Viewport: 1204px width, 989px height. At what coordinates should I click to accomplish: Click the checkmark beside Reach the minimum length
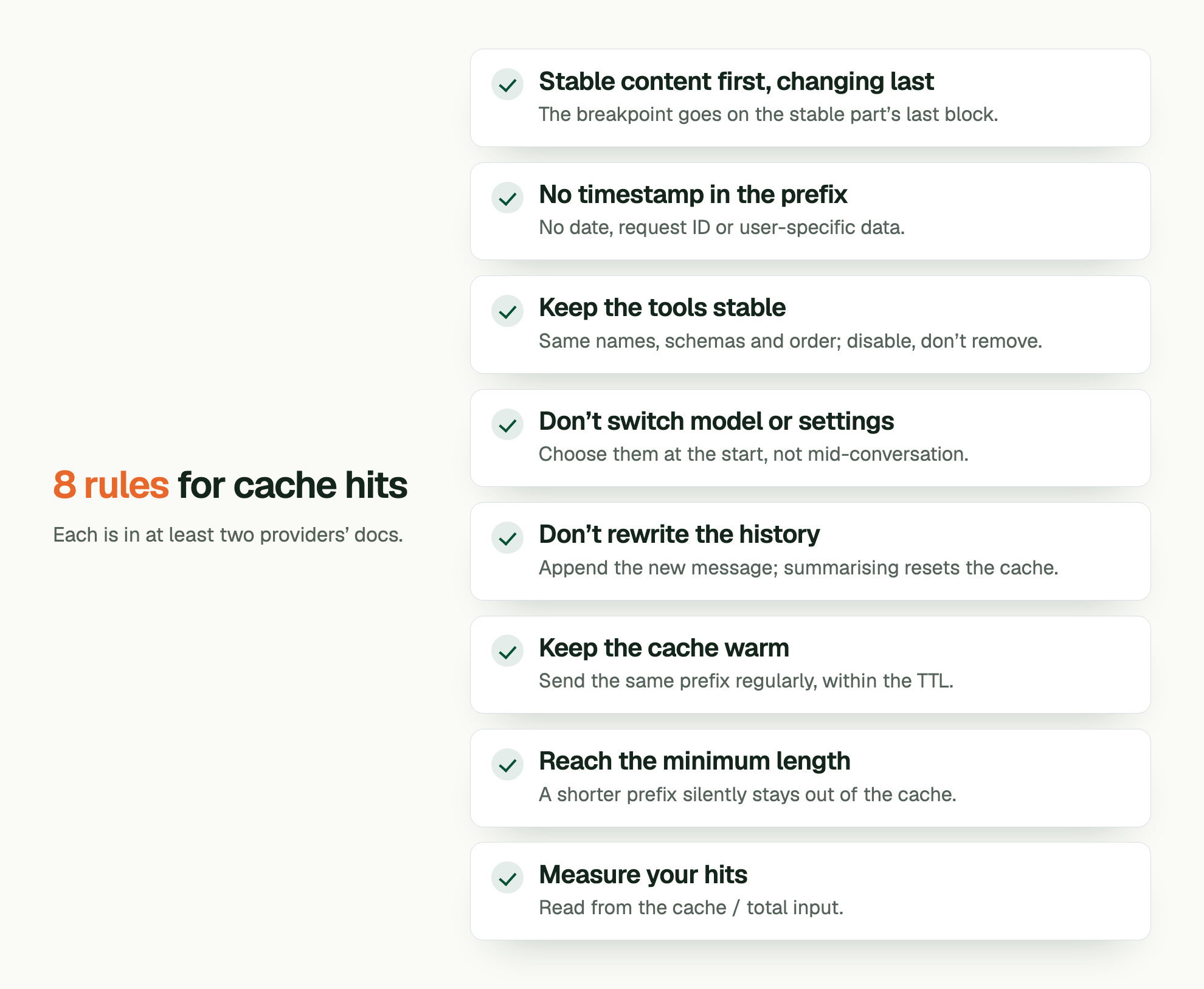pyautogui.click(x=508, y=764)
